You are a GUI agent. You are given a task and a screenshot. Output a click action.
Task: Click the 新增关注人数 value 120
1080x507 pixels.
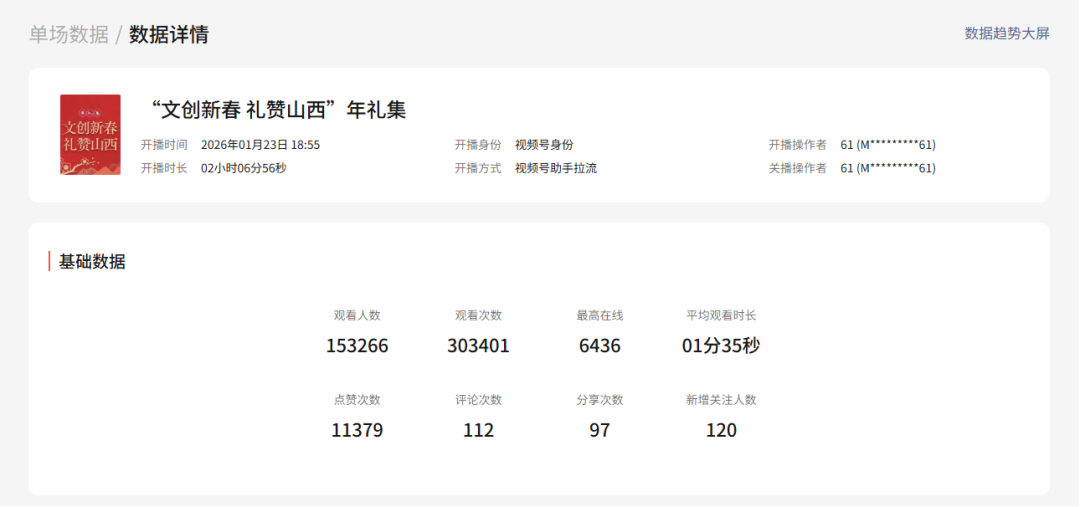(721, 430)
